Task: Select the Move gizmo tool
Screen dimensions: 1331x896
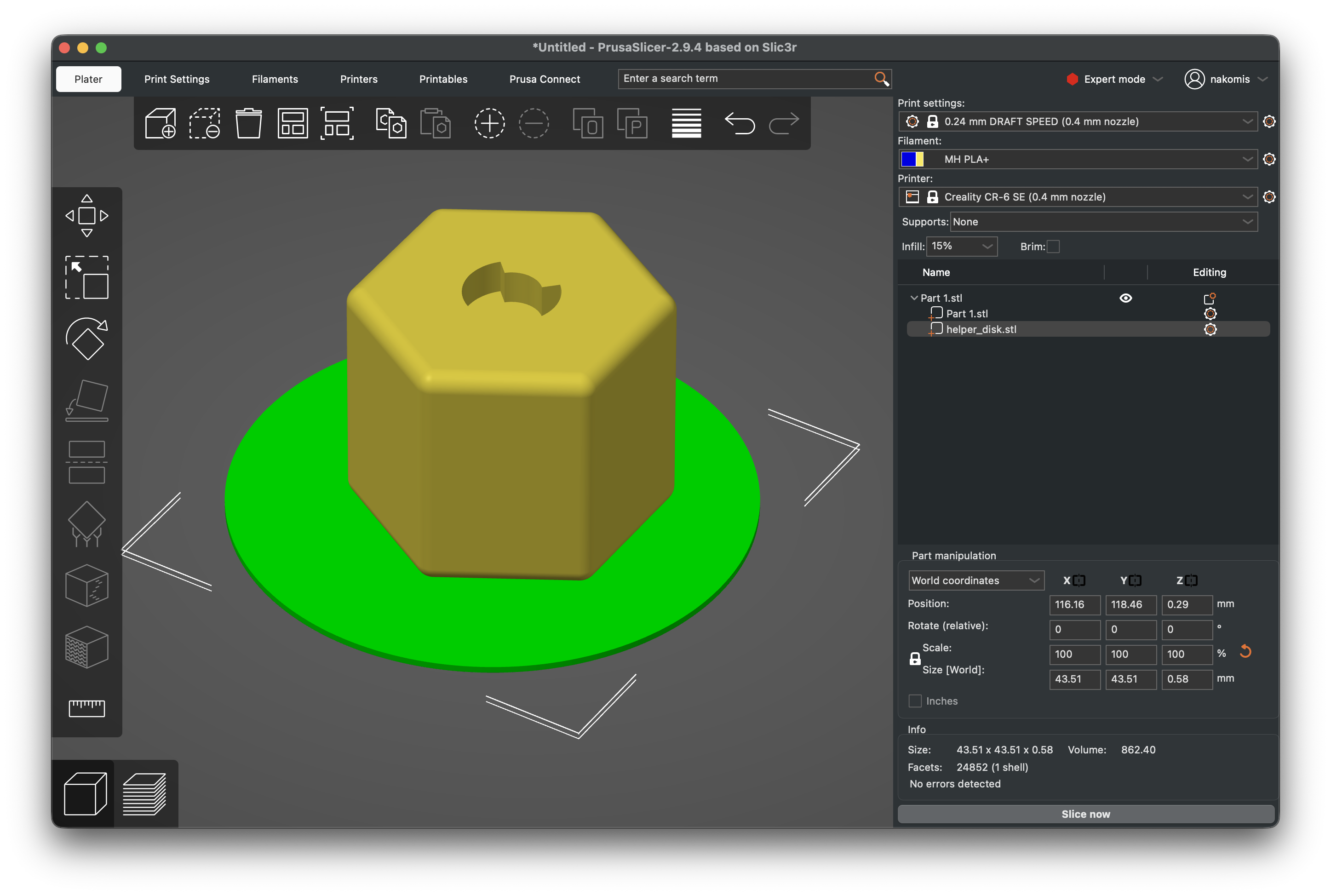Action: coord(87,215)
